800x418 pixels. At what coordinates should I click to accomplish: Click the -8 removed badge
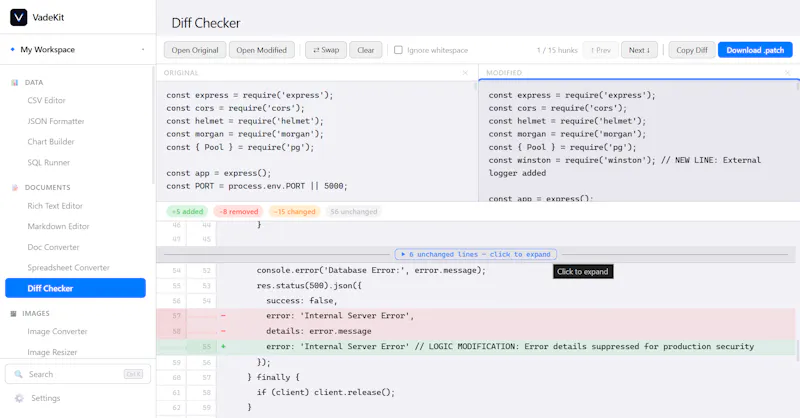tap(239, 212)
